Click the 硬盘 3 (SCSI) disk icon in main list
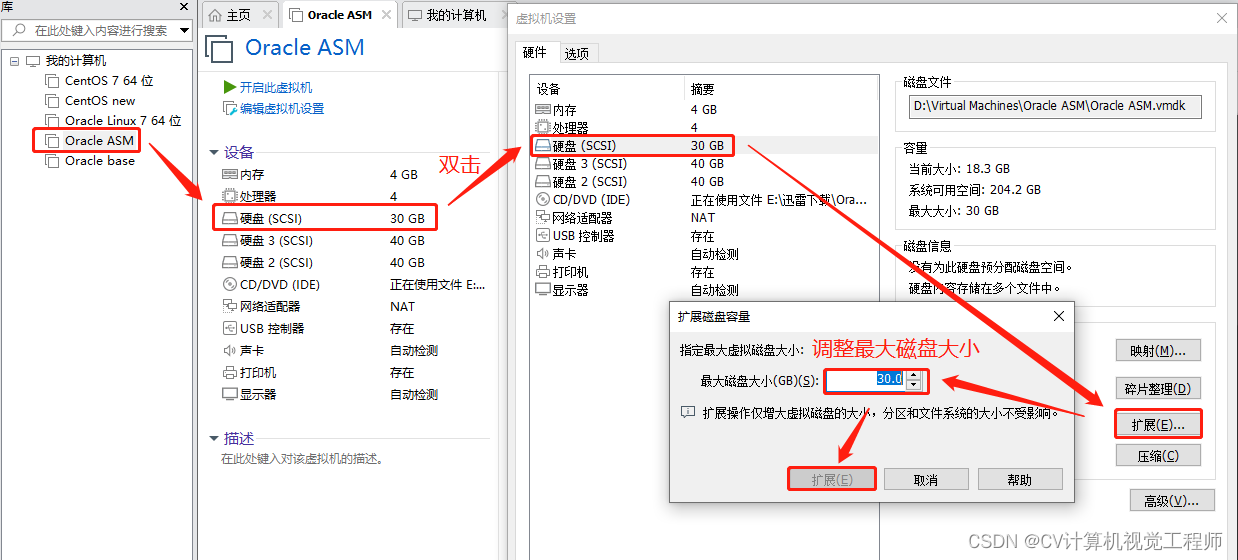This screenshot has width=1238, height=560. pyautogui.click(x=229, y=240)
